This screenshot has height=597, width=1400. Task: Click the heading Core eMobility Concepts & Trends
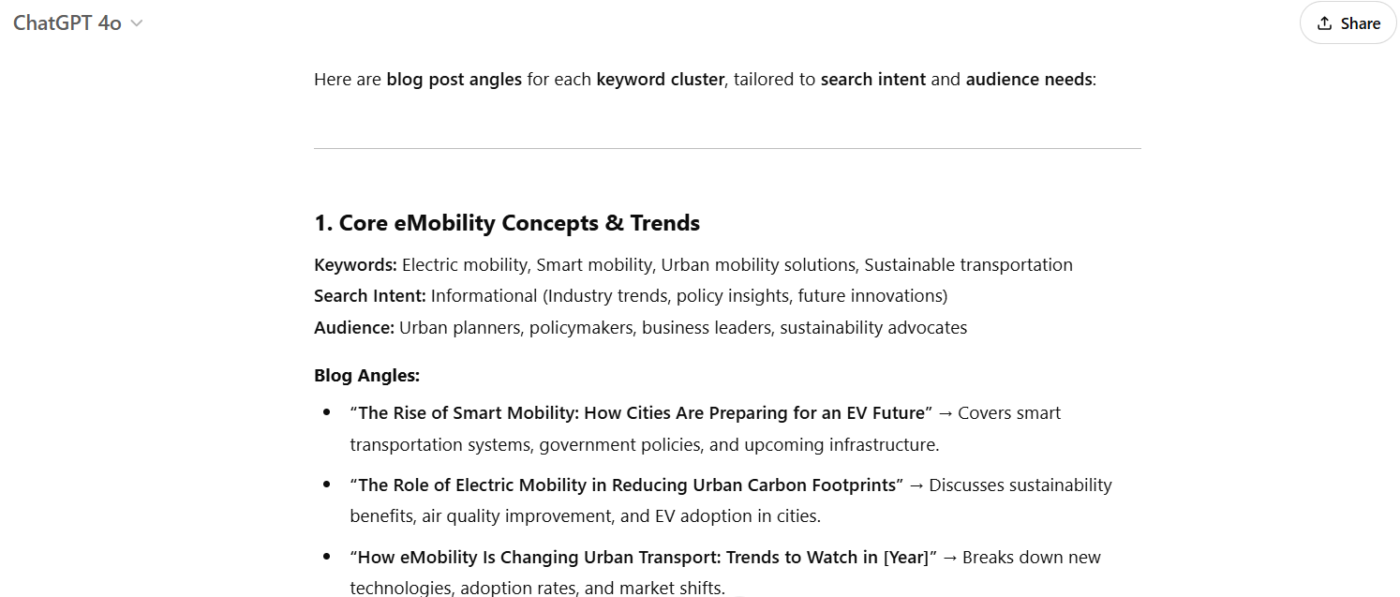tap(507, 223)
